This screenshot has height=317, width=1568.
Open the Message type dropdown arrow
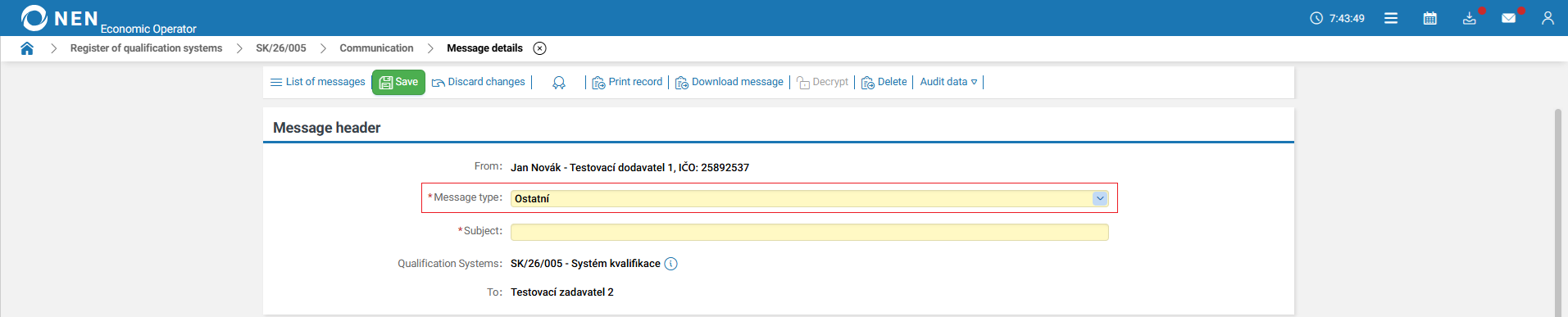pos(1100,198)
